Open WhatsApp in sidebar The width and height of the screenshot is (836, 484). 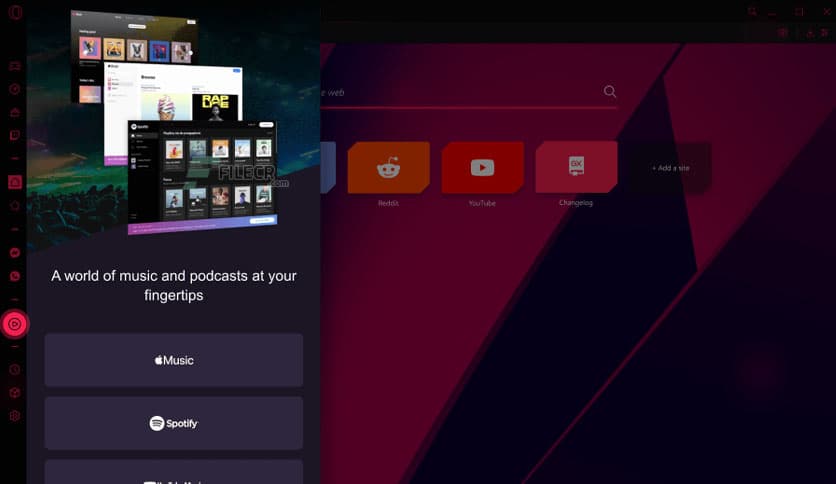click(15, 276)
